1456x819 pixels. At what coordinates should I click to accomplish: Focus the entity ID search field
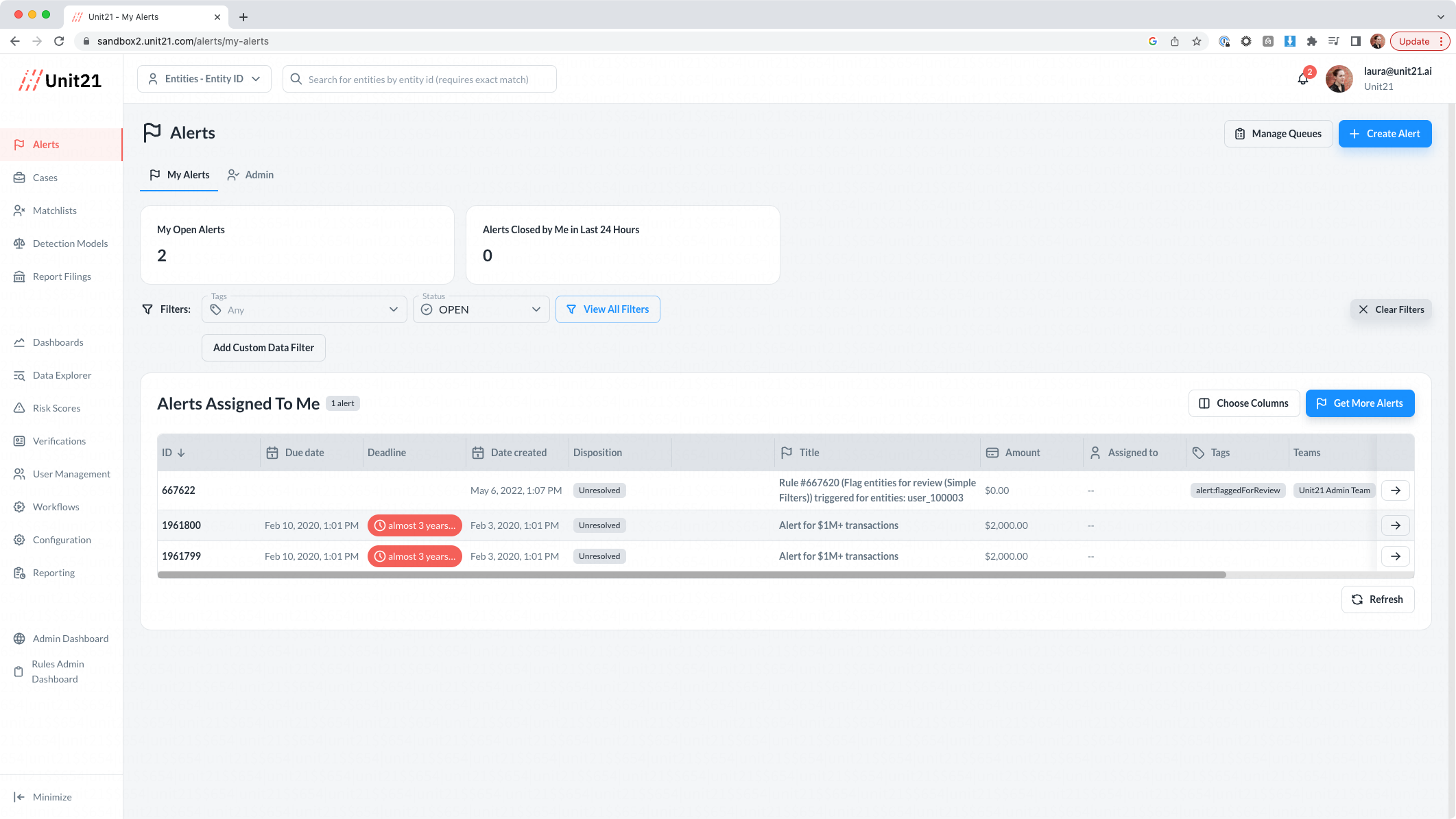(x=420, y=80)
